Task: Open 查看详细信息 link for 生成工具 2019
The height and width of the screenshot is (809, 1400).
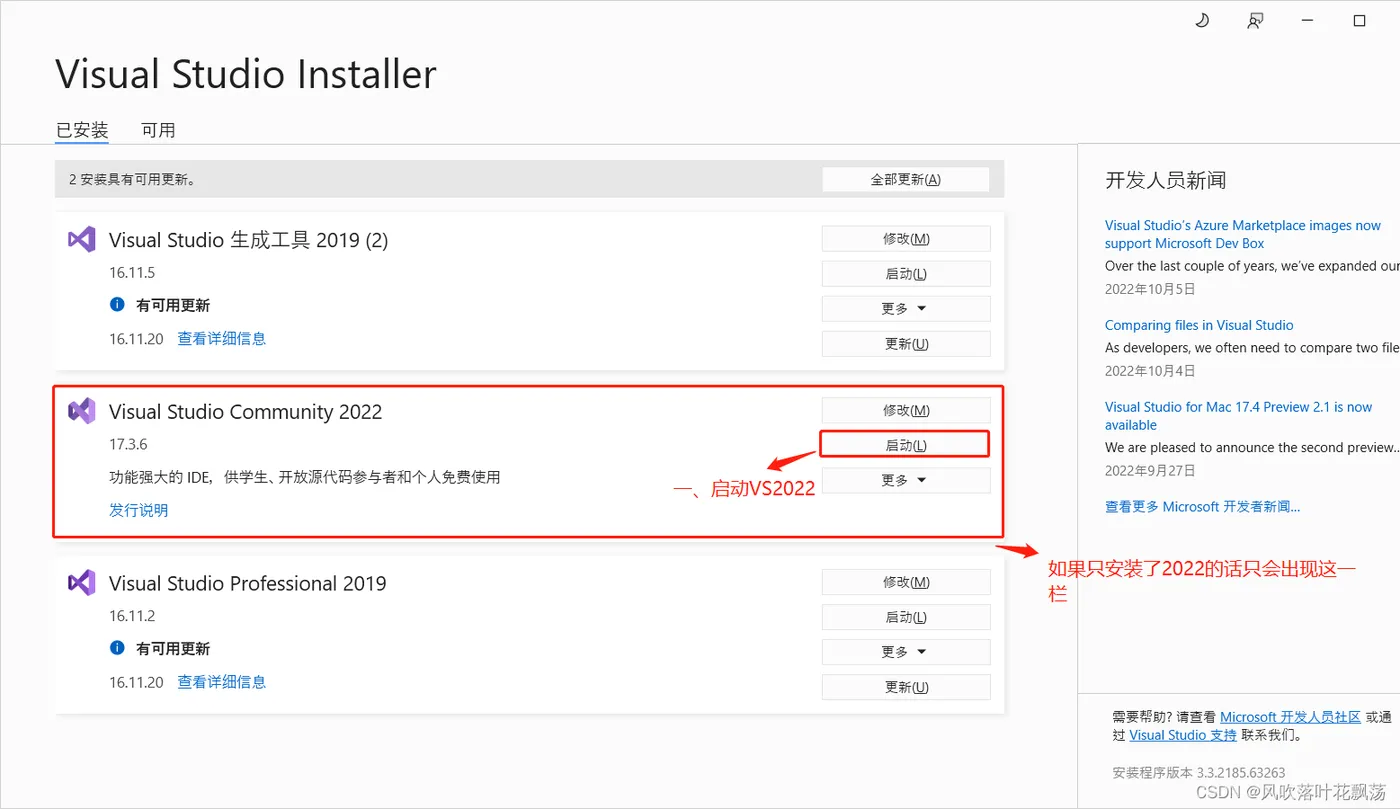Action: coord(222,338)
